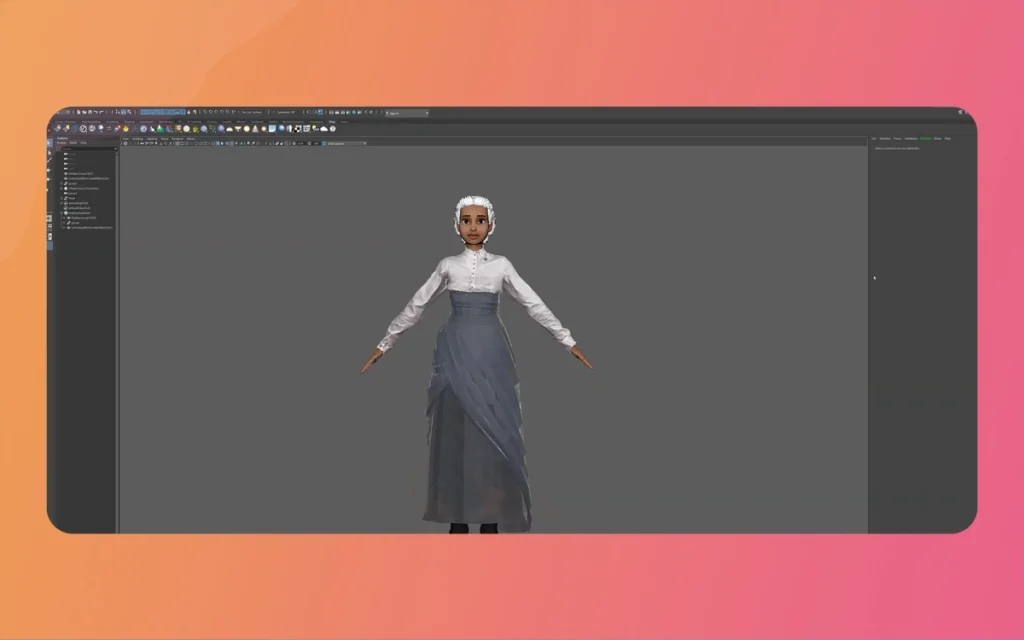
Task: Switch to the Rendering shelf tab
Action: (x=162, y=123)
